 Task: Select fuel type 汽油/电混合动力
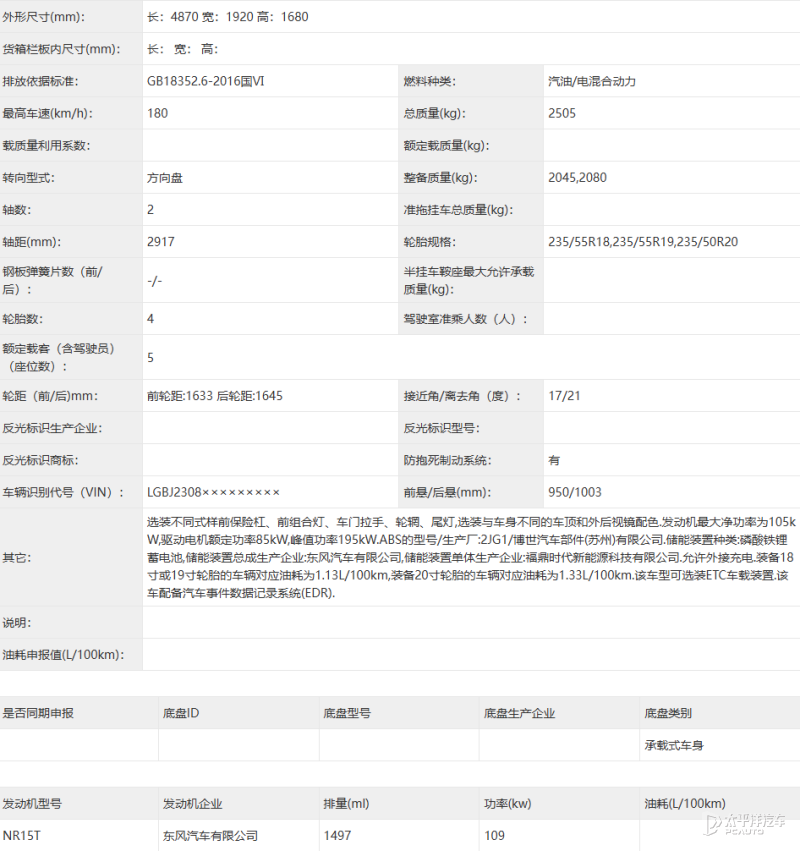tap(592, 81)
